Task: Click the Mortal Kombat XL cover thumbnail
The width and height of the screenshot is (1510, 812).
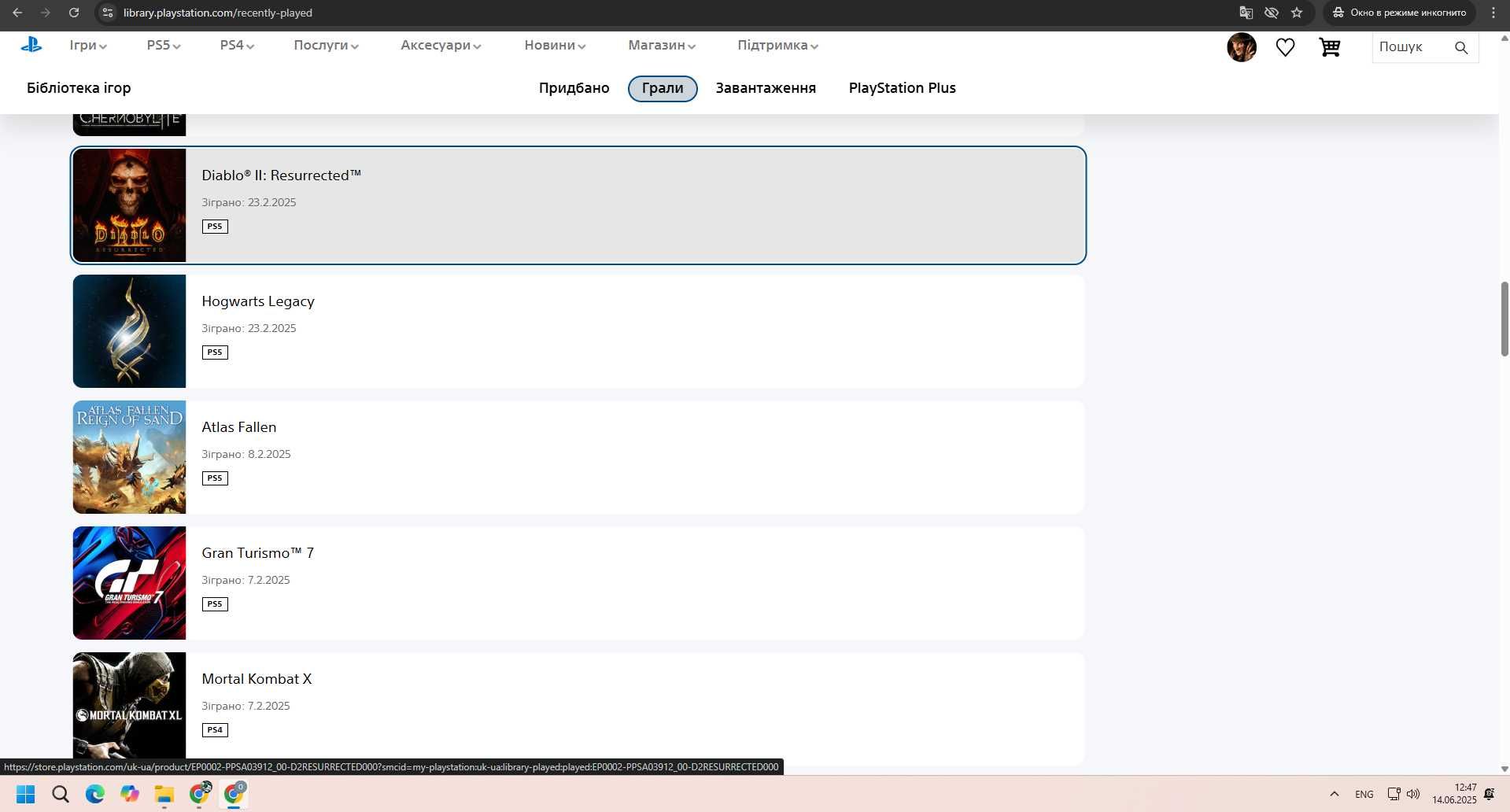Action: tap(129, 706)
